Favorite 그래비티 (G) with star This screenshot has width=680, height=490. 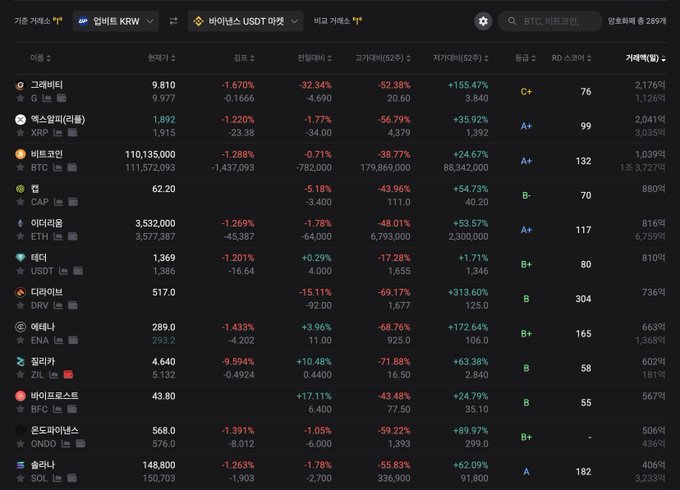[20, 98]
